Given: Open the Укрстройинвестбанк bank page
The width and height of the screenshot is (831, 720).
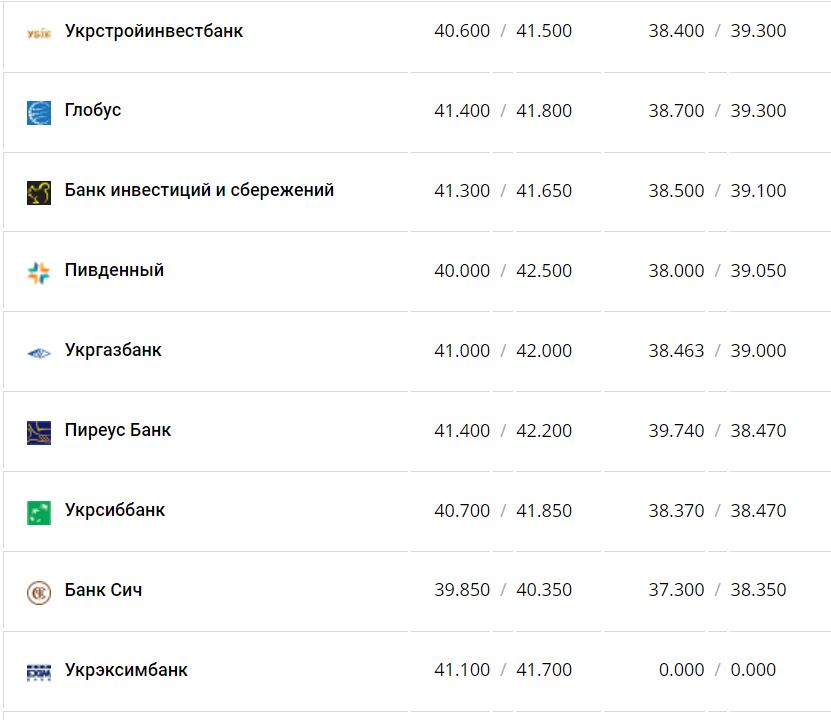Looking at the screenshot, I should click(153, 30).
